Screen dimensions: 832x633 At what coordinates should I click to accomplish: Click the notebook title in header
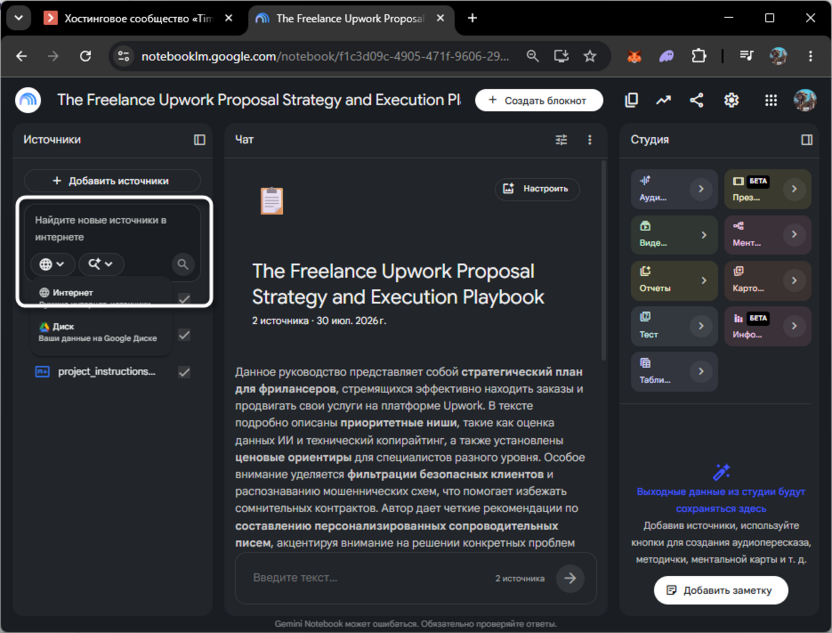(259, 100)
